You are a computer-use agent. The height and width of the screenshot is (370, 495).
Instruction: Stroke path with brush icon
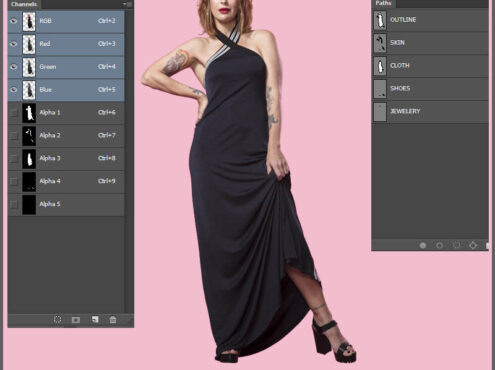pyautogui.click(x=439, y=245)
